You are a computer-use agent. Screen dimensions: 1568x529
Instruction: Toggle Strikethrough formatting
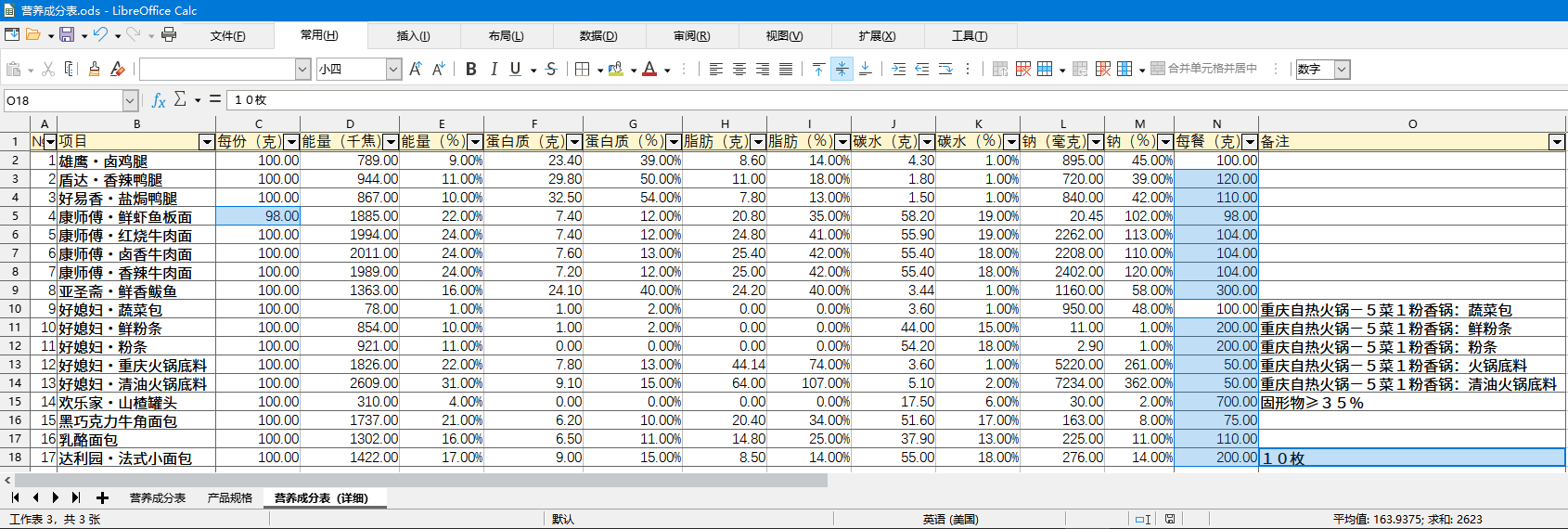[x=551, y=69]
